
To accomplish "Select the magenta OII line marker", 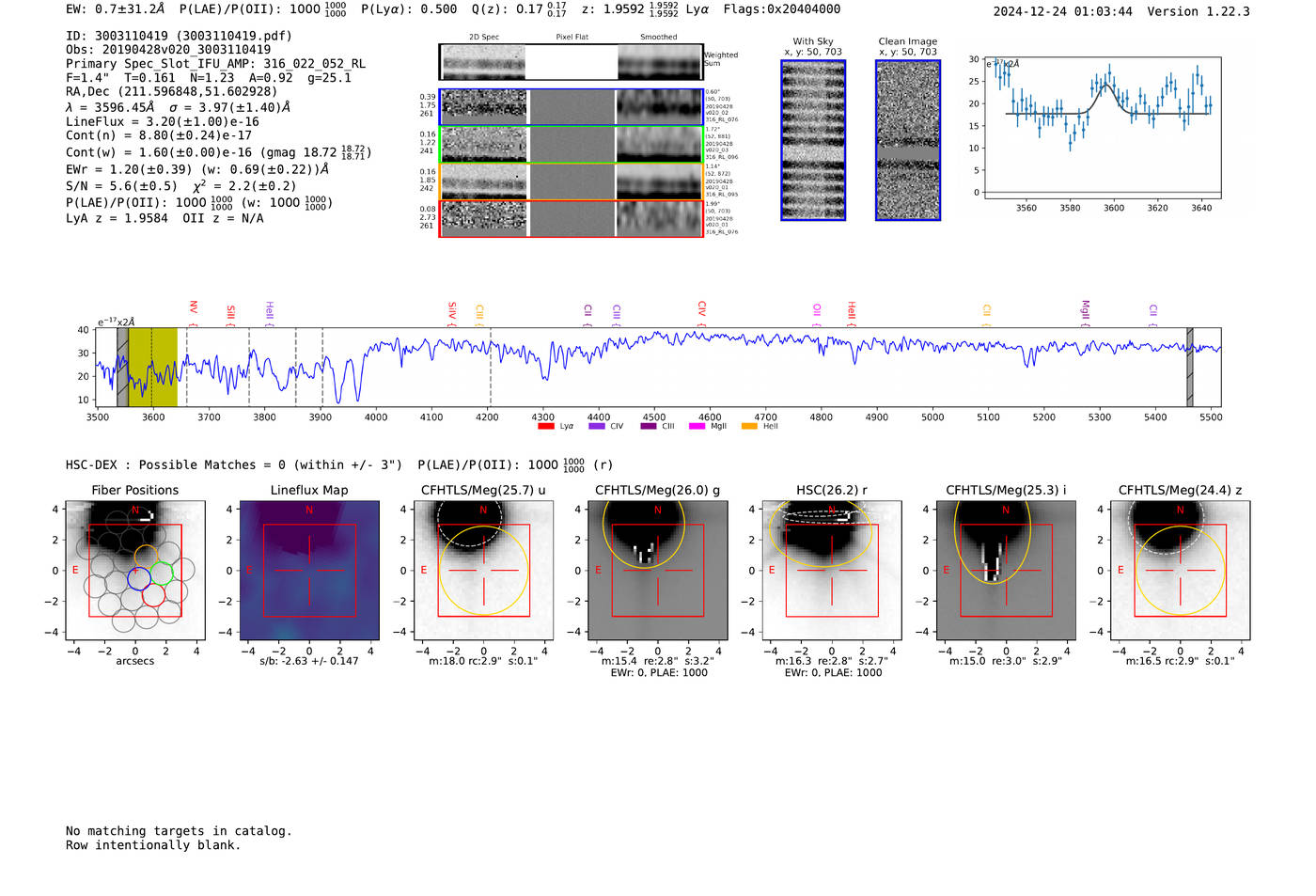I will pyautogui.click(x=817, y=314).
